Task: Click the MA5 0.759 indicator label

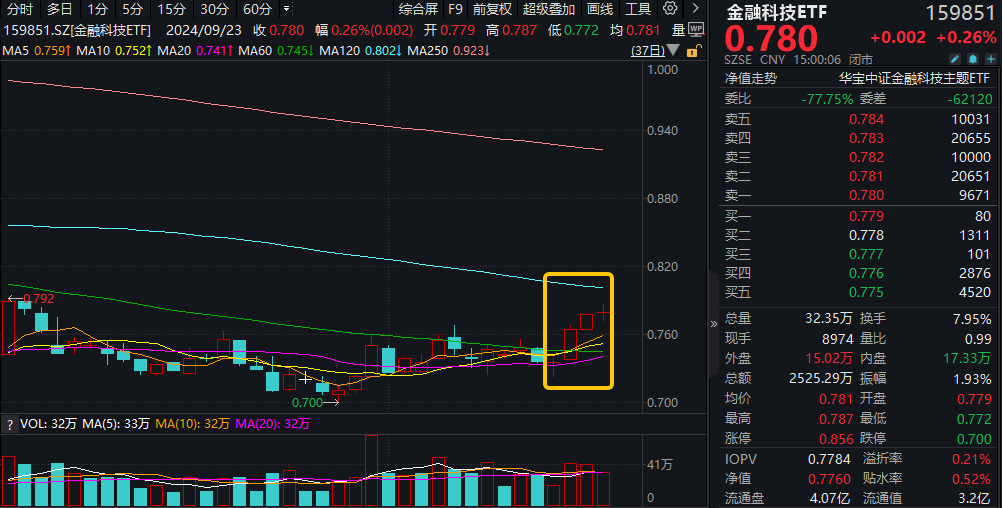Action: coord(36,51)
